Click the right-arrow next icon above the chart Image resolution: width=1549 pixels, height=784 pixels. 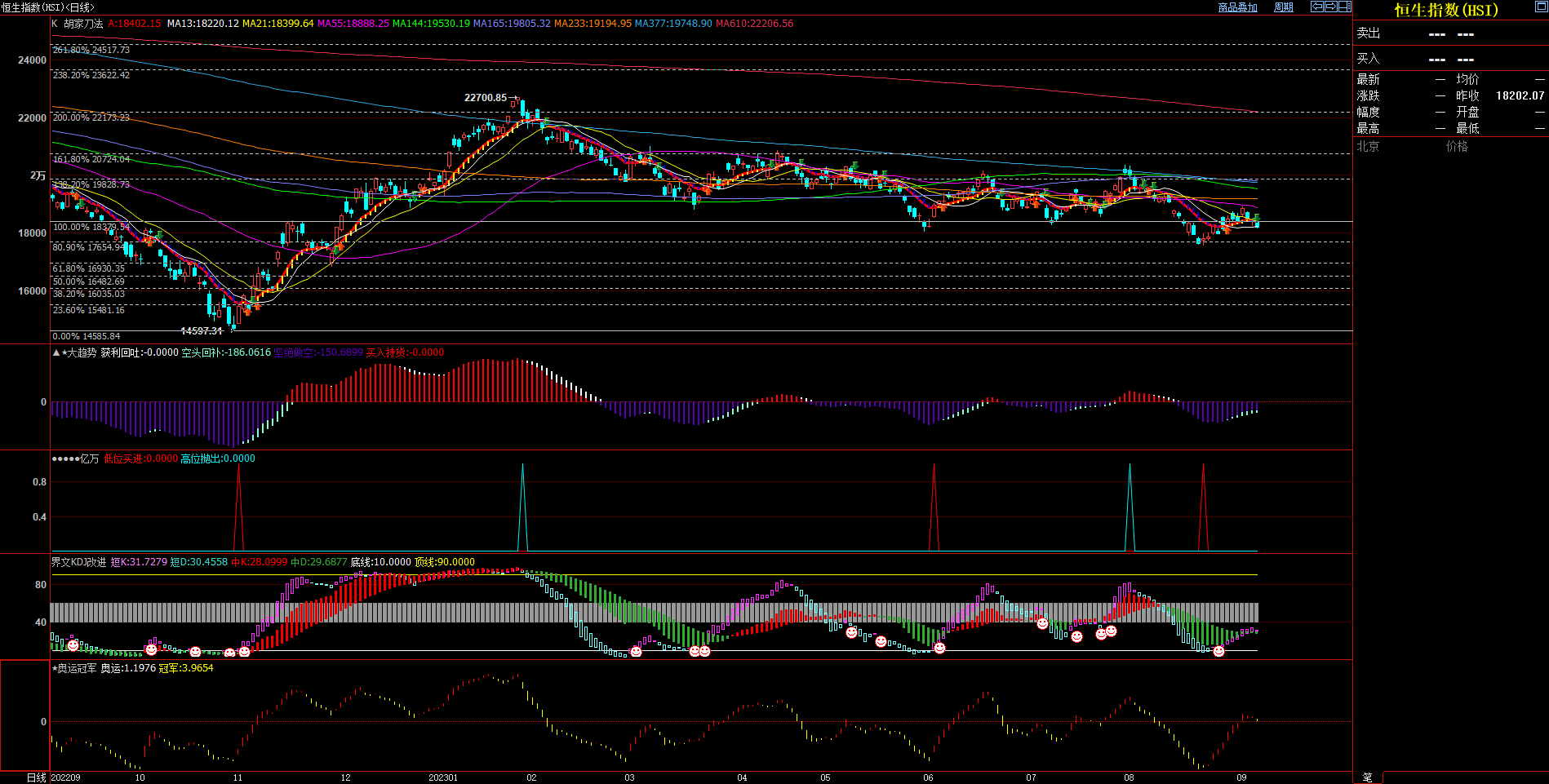[1331, 7]
